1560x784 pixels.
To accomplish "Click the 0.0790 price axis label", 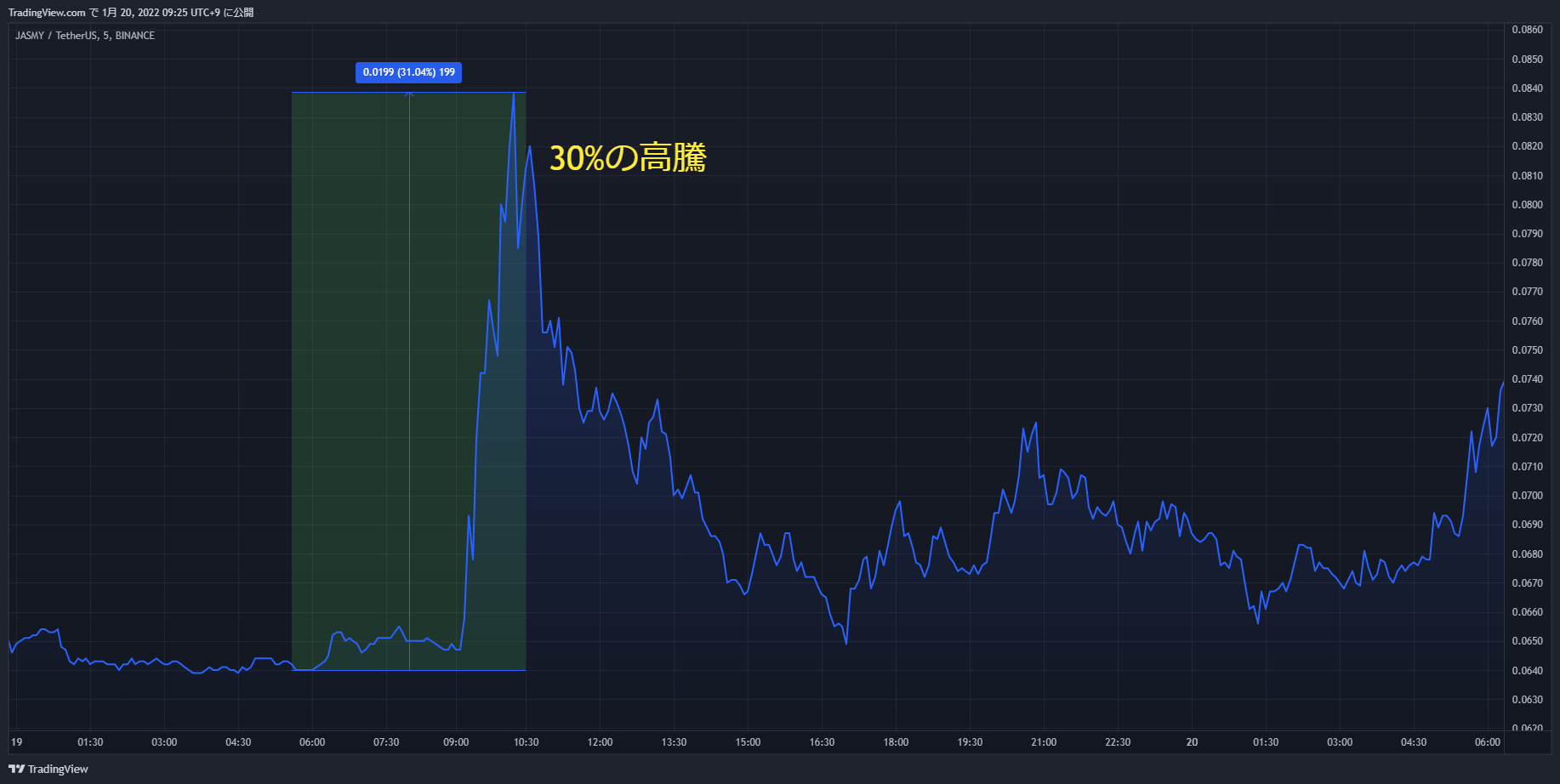I will pyautogui.click(x=1527, y=234).
